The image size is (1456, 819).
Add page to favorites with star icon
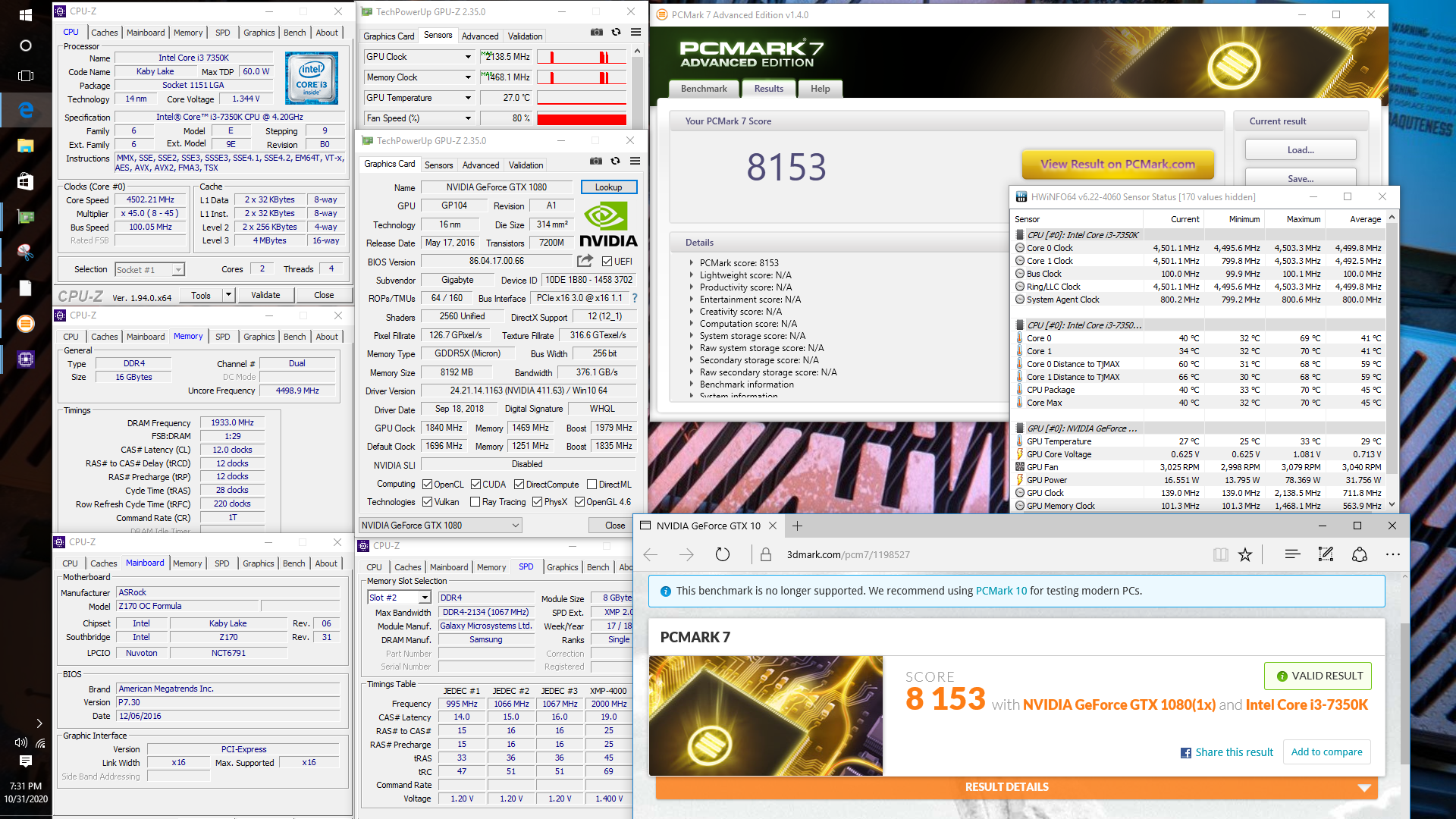(1245, 555)
